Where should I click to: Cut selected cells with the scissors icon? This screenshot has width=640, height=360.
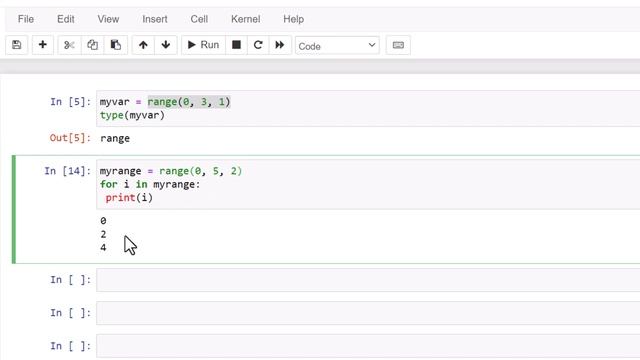point(69,45)
